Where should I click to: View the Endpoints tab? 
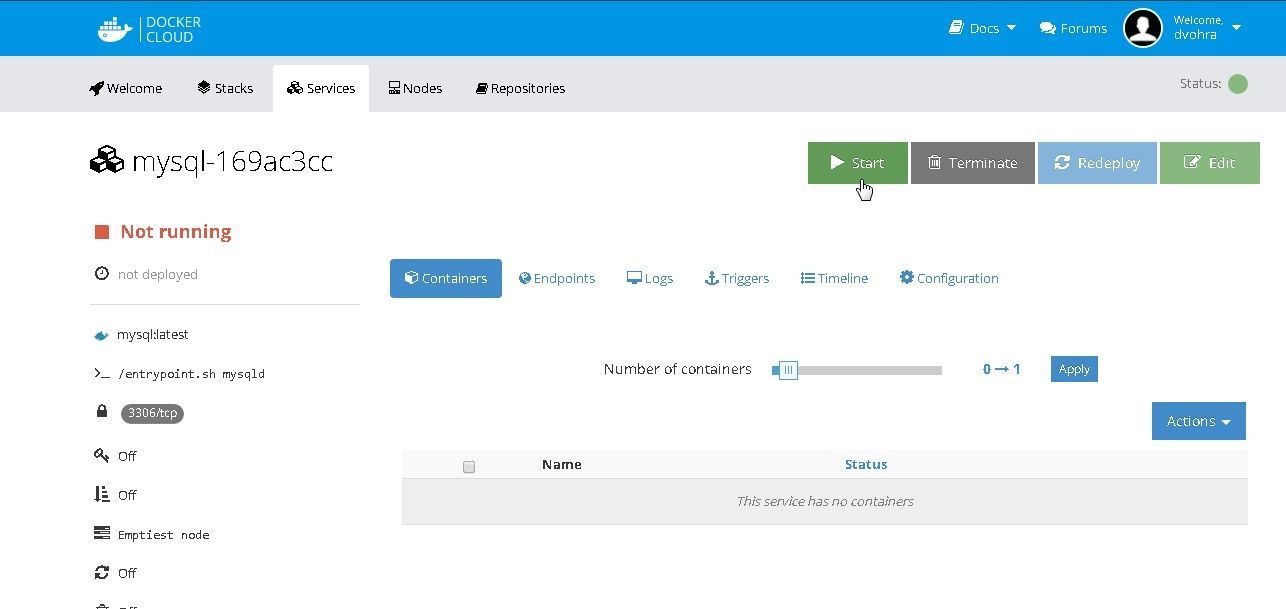click(x=557, y=278)
